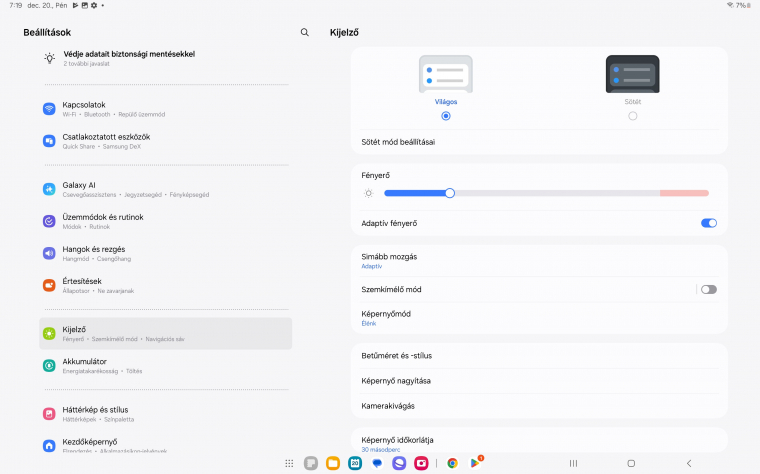The height and width of the screenshot is (474, 760).
Task: Open Üzemmódok és rutinok category
Action: pos(165,221)
